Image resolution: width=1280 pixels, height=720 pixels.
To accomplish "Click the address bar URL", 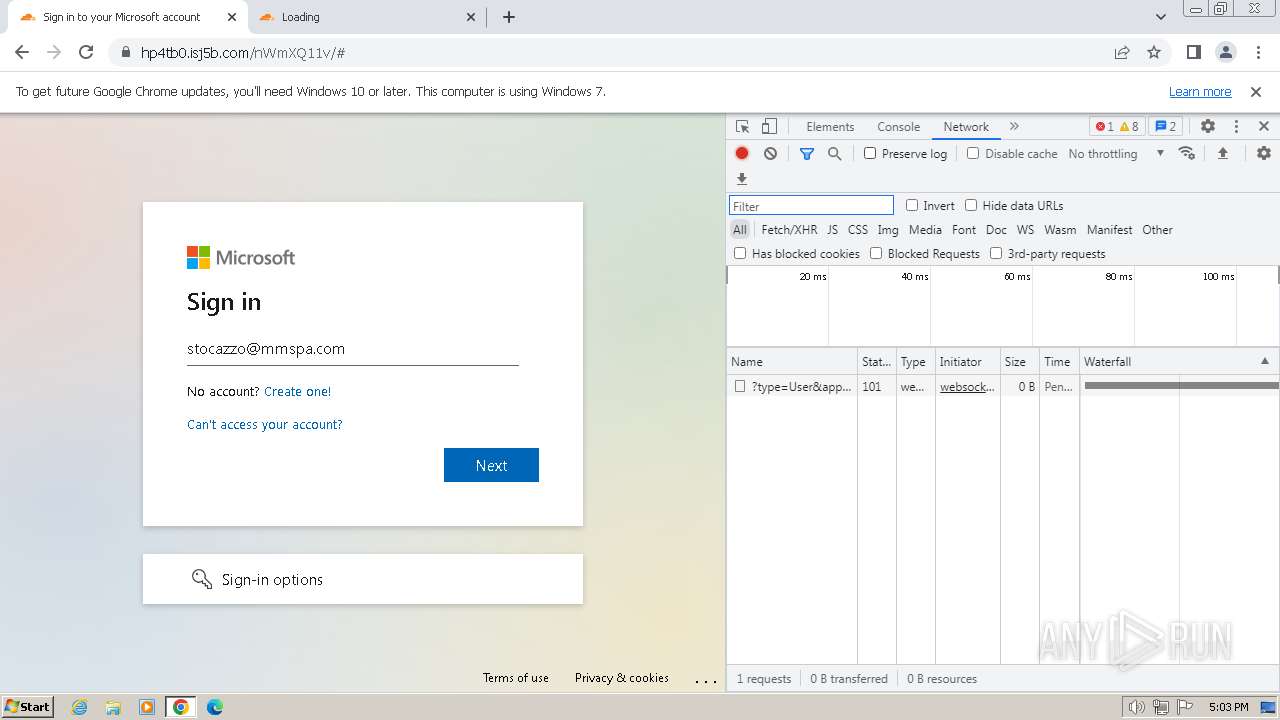I will [243, 53].
